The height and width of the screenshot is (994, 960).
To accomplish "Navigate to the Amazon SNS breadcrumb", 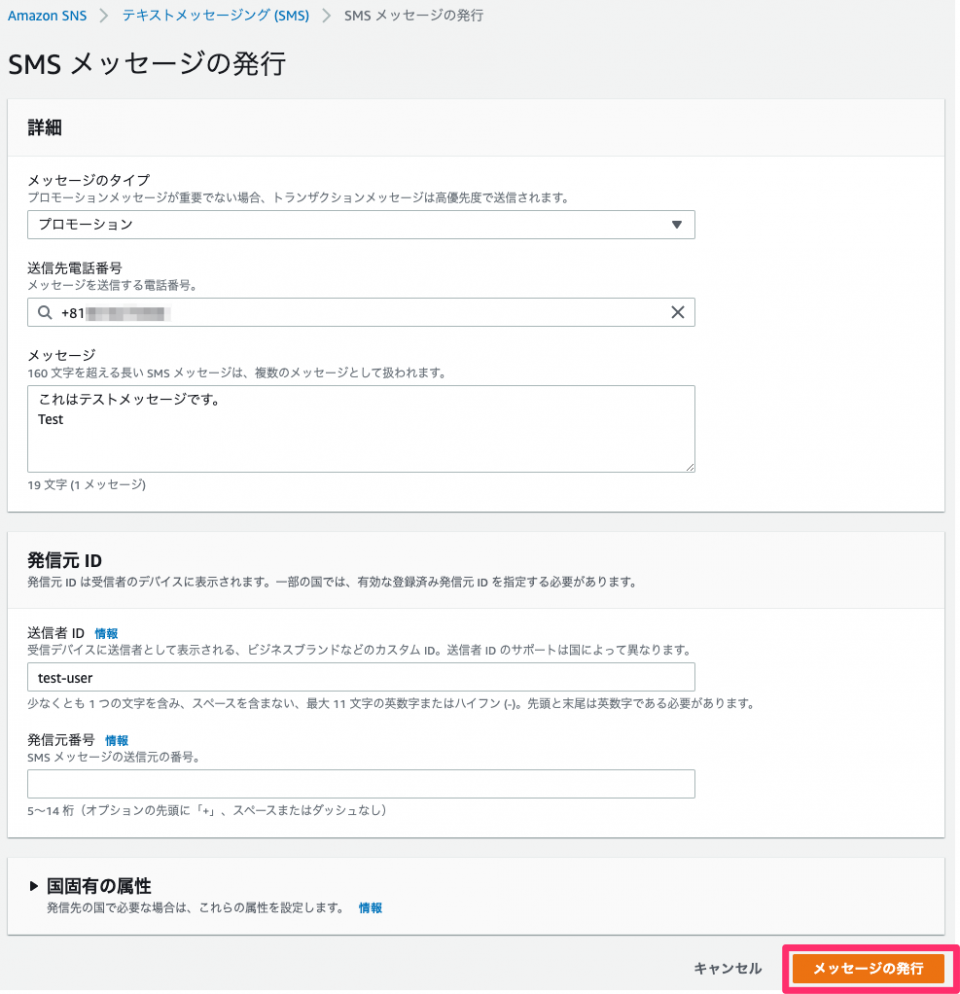I will click(x=47, y=16).
